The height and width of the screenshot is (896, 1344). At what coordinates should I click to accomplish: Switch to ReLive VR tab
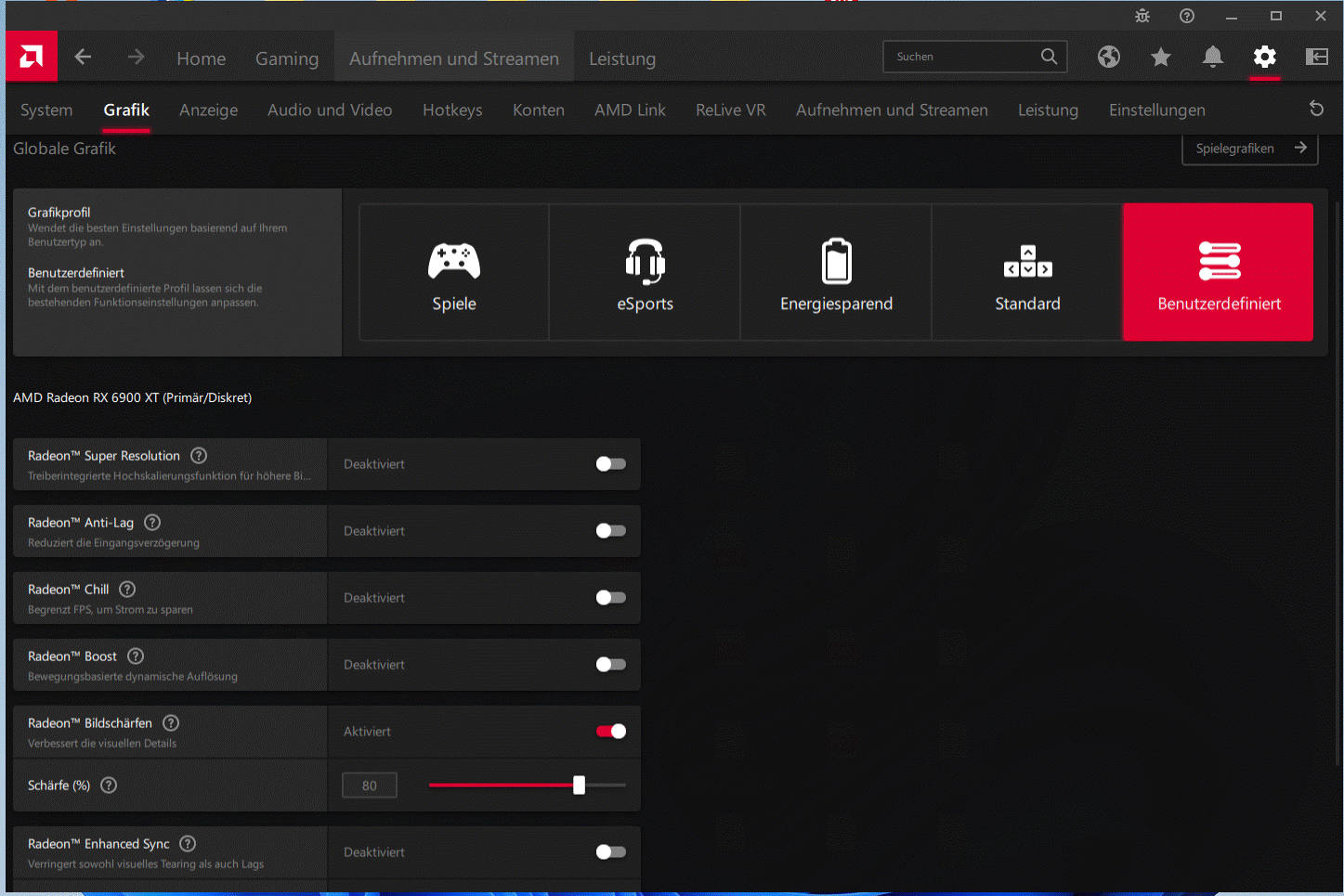coord(731,110)
